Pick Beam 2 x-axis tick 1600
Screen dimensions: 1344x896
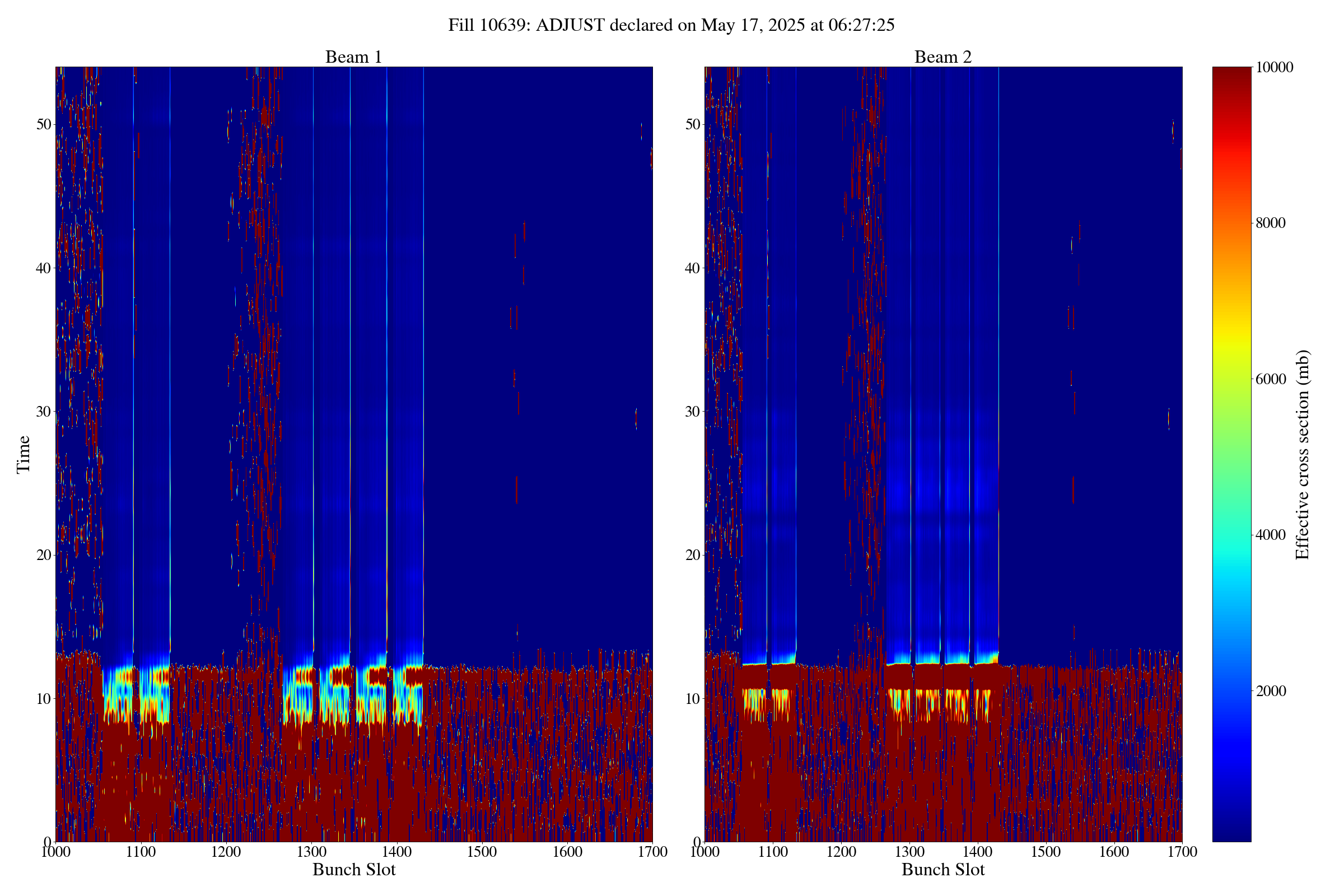[x=1114, y=852]
